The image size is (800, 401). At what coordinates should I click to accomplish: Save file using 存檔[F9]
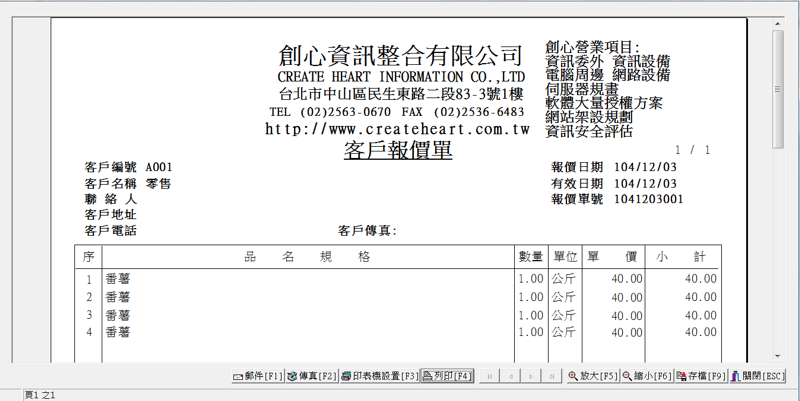(701, 376)
